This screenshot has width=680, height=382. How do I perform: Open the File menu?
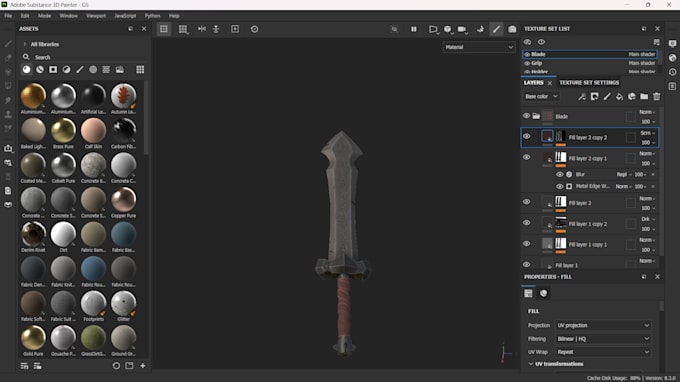8,16
